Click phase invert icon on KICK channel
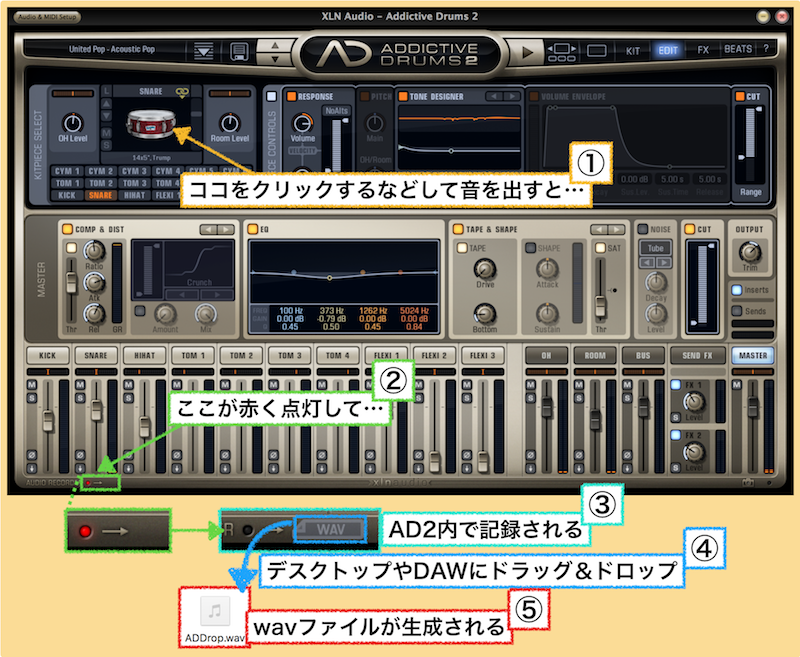Screen dimensions: 800x657 tap(32, 454)
